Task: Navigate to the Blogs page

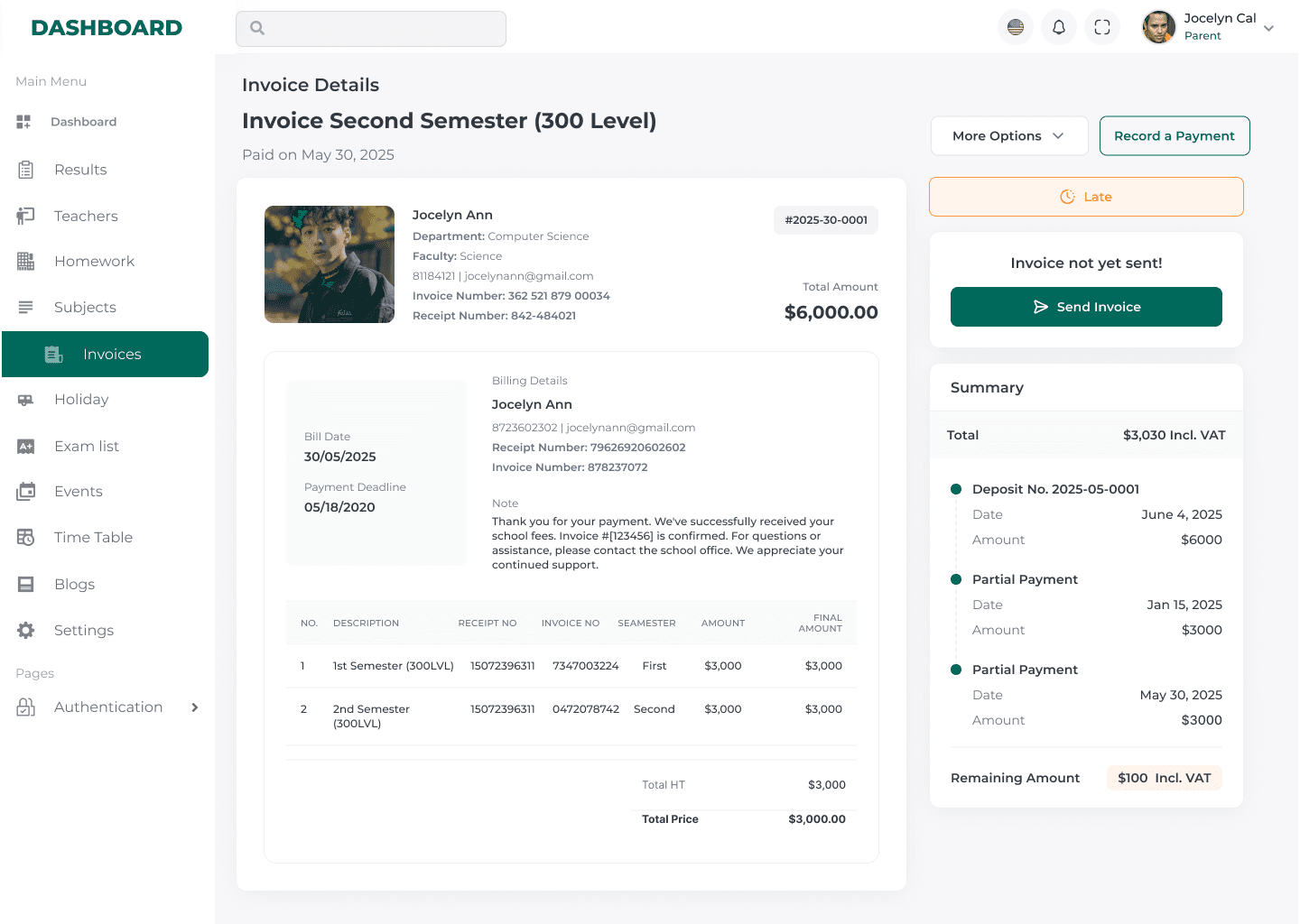Action: tap(27, 584)
